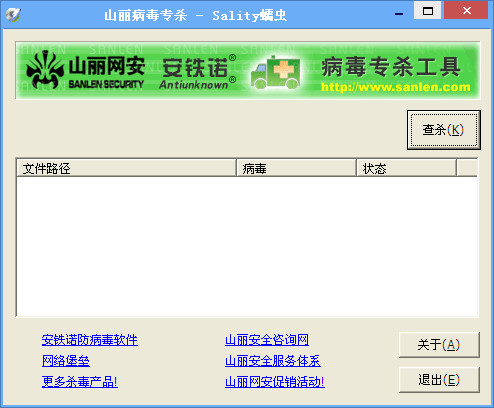This screenshot has height=408, width=494.
Task: Visit the 山丽安全咨询网 link
Action: point(267,340)
